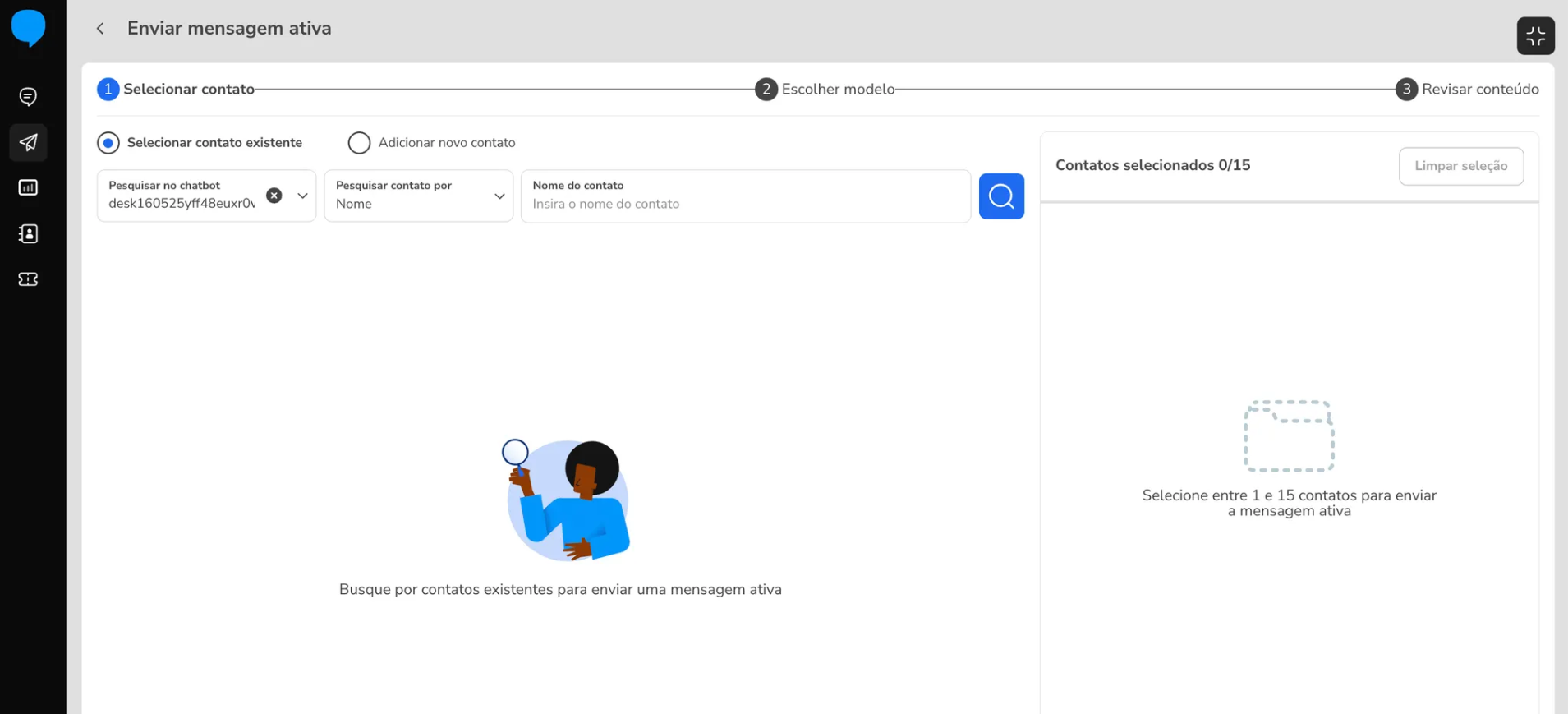Image resolution: width=1568 pixels, height=714 pixels.
Task: Open the contacts book sidebar icon
Action: coord(28,234)
